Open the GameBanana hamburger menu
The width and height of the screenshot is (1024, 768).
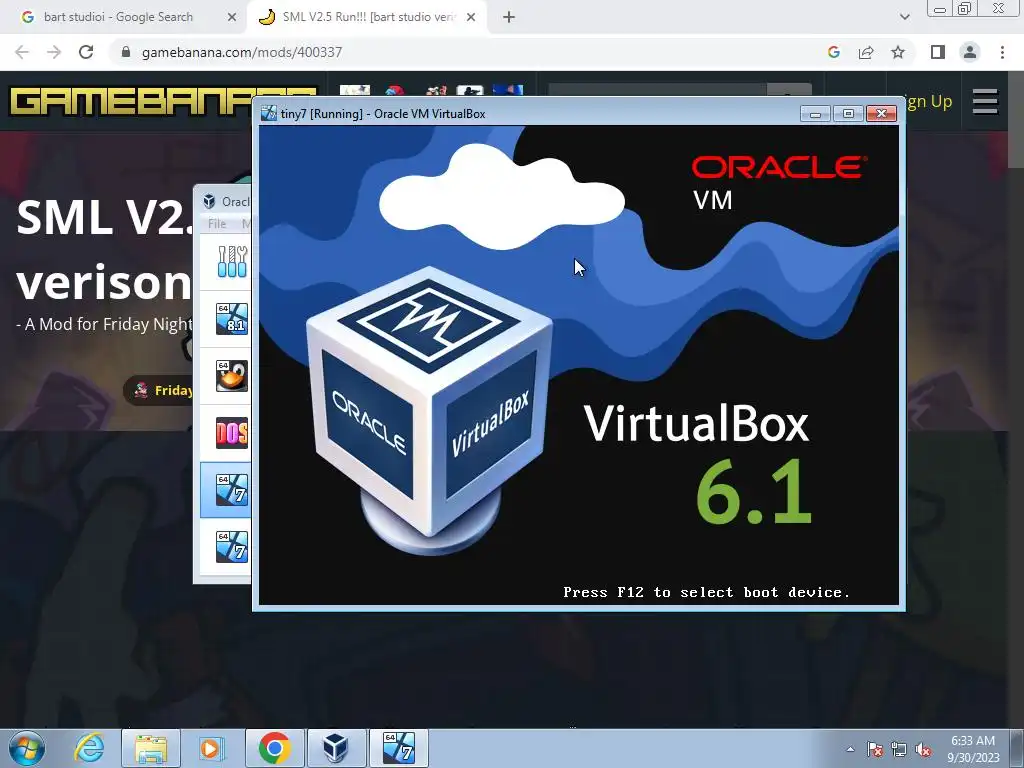985,101
